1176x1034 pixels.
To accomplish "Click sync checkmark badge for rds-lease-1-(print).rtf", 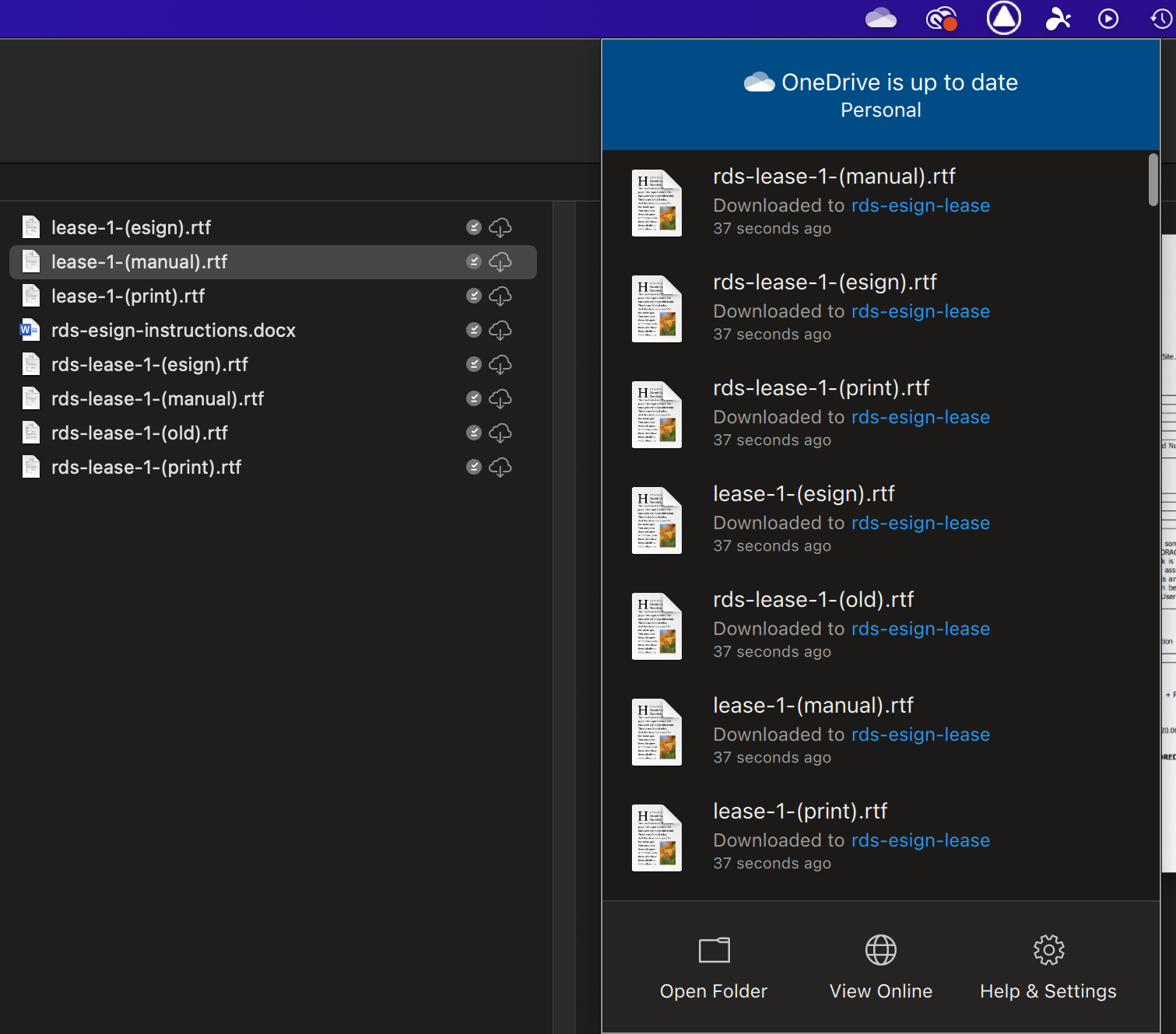I will click(x=473, y=467).
